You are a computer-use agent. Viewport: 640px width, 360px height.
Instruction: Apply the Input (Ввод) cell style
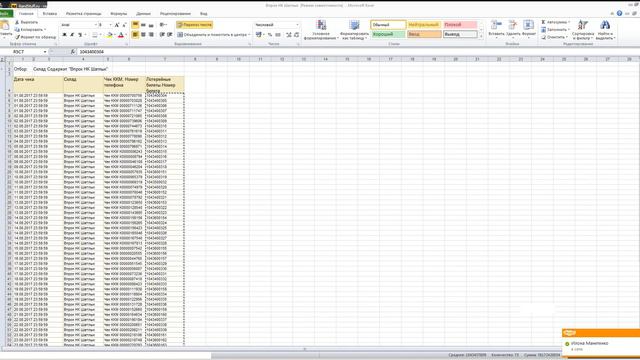click(x=424, y=34)
